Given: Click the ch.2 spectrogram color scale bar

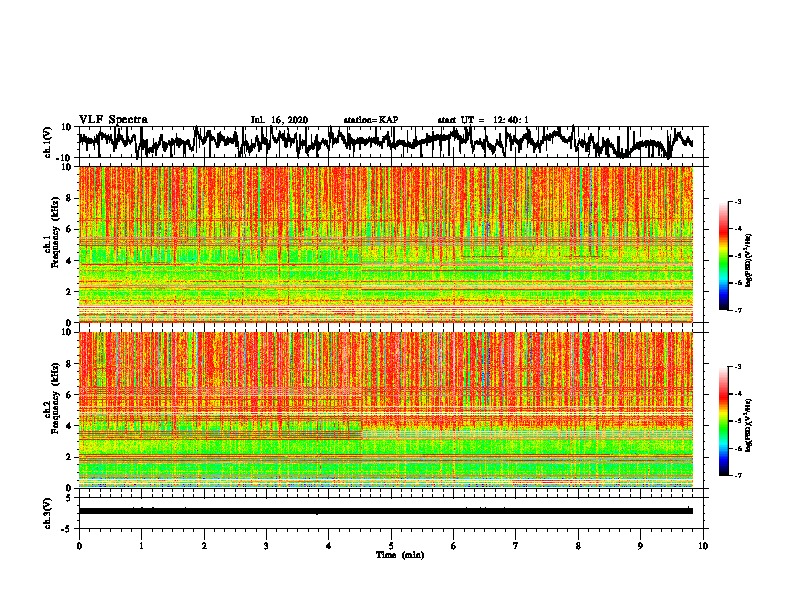Looking at the screenshot, I should (x=723, y=421).
